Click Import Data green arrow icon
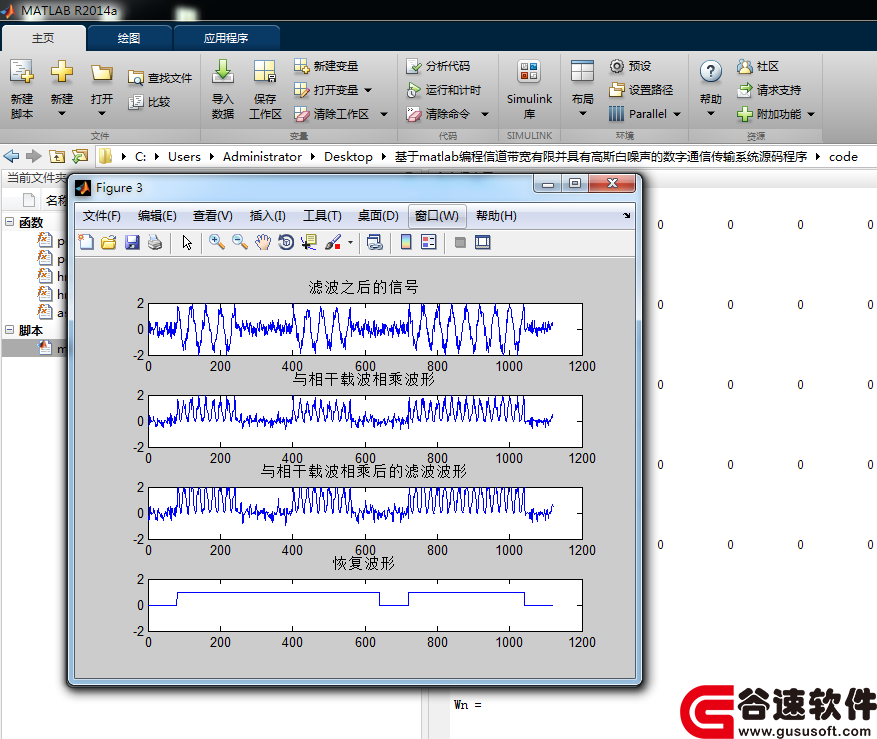 point(223,71)
